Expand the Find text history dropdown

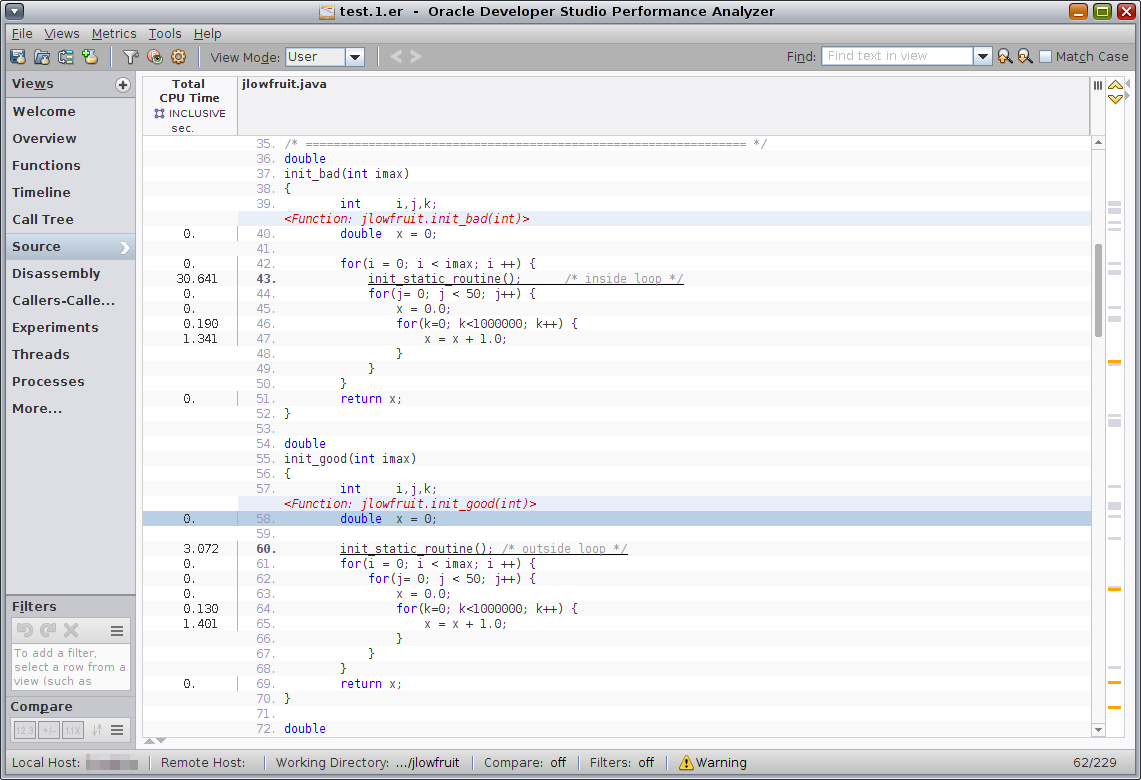tap(982, 57)
